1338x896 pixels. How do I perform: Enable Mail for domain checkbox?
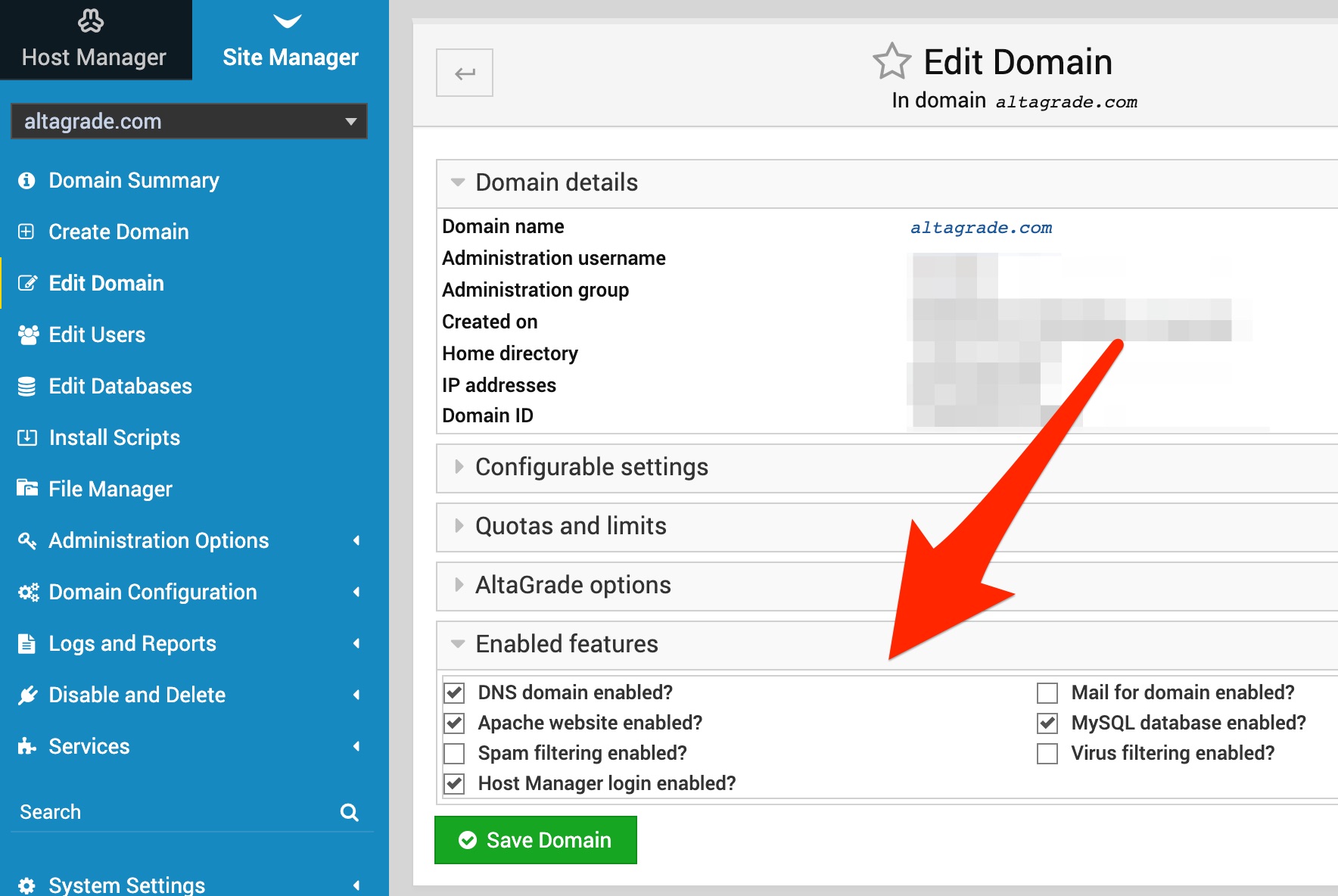click(x=1047, y=692)
